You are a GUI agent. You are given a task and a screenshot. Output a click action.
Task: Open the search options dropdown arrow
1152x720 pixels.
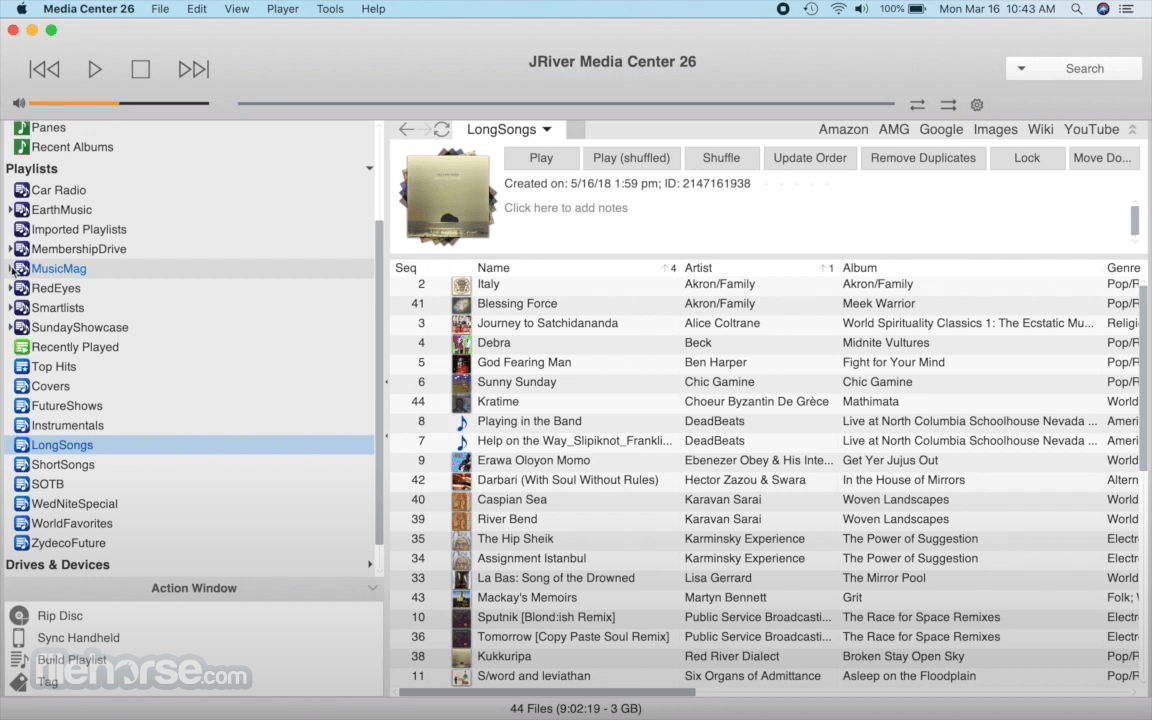(x=1021, y=68)
